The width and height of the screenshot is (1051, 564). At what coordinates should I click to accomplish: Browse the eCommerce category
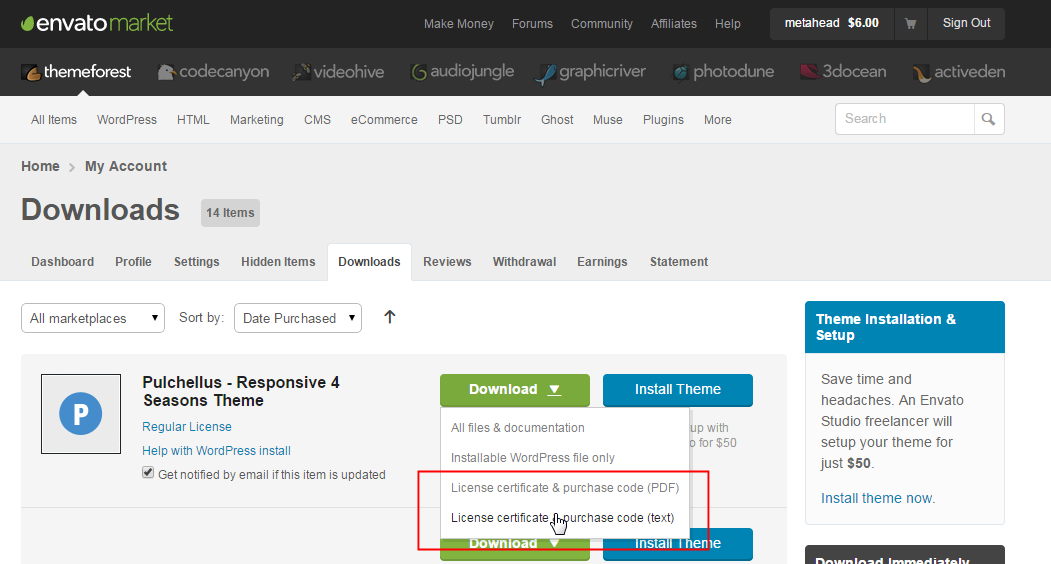[384, 120]
